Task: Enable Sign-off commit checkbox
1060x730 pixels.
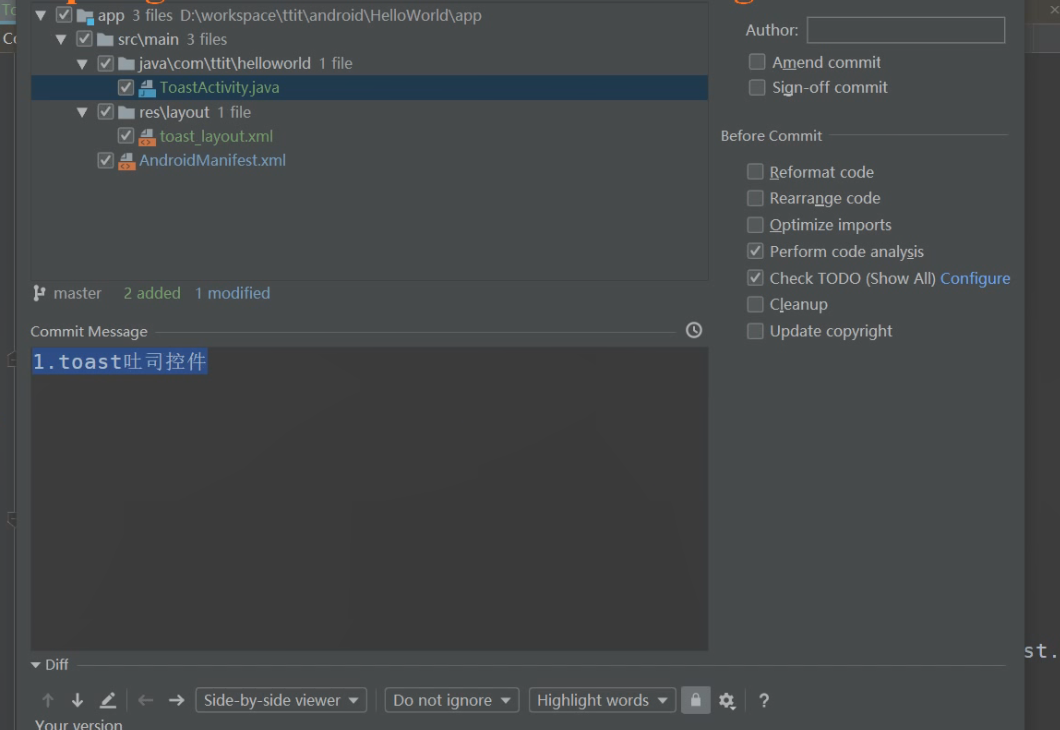Action: tap(757, 87)
